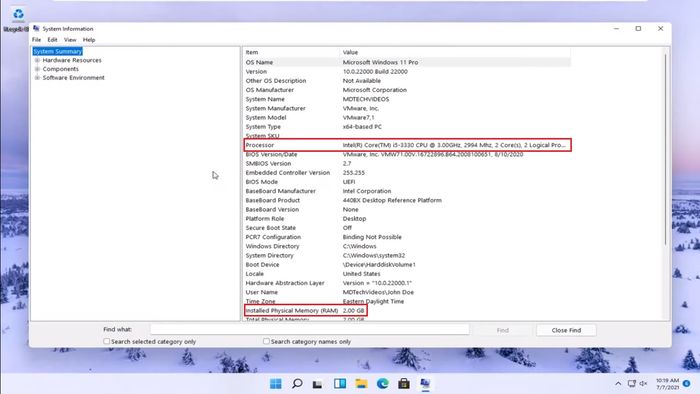Viewport: 700px width, 394px height.
Task: Maximize the System Information window
Action: [638, 29]
